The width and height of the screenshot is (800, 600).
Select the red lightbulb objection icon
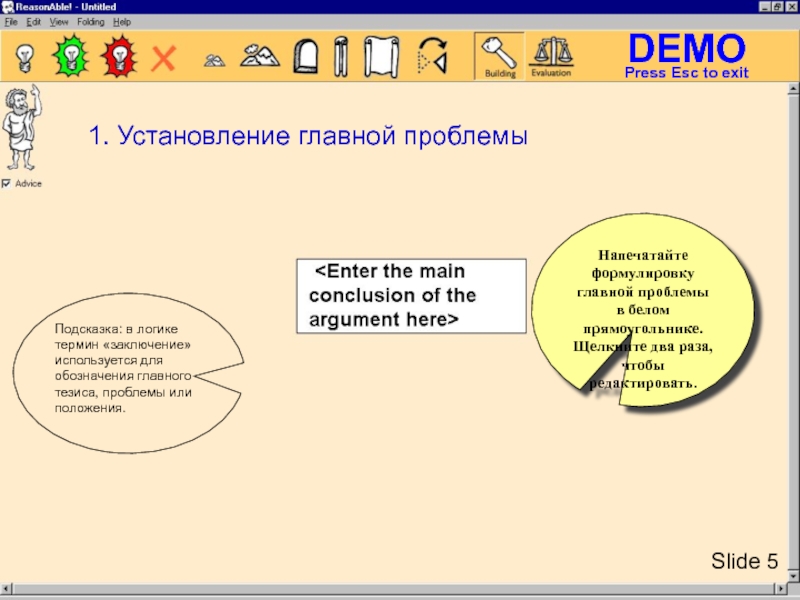(119, 56)
